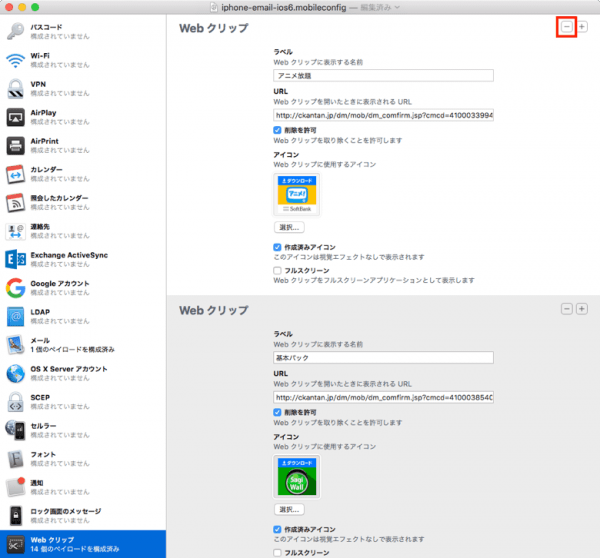Screen dimensions: 600x558
Task: Select the Web クリップ scissors icon
Action: click(x=15, y=544)
